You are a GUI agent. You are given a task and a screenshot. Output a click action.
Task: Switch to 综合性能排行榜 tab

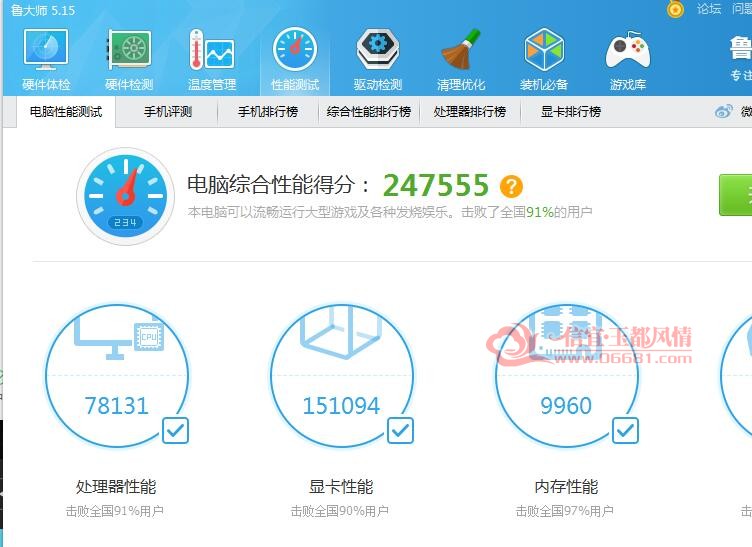(x=369, y=112)
